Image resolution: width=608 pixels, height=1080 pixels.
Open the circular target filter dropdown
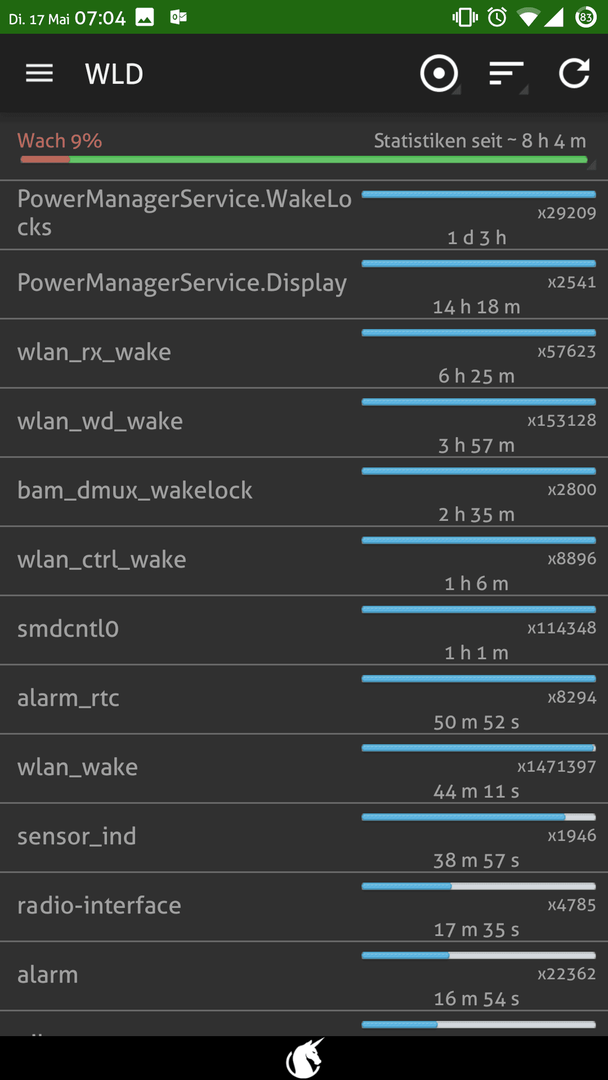[x=439, y=74]
